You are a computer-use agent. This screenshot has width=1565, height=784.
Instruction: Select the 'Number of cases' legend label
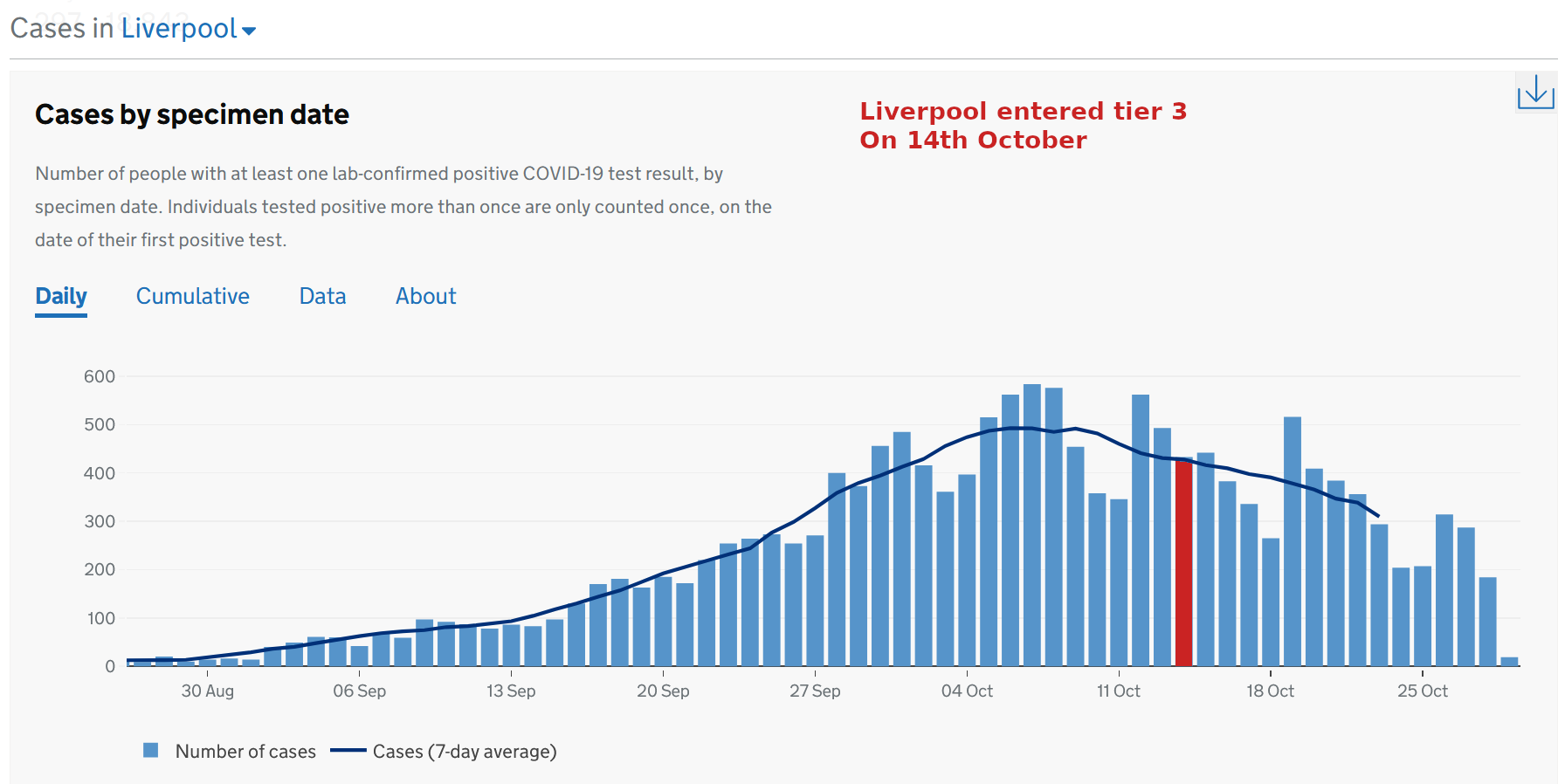(x=245, y=752)
